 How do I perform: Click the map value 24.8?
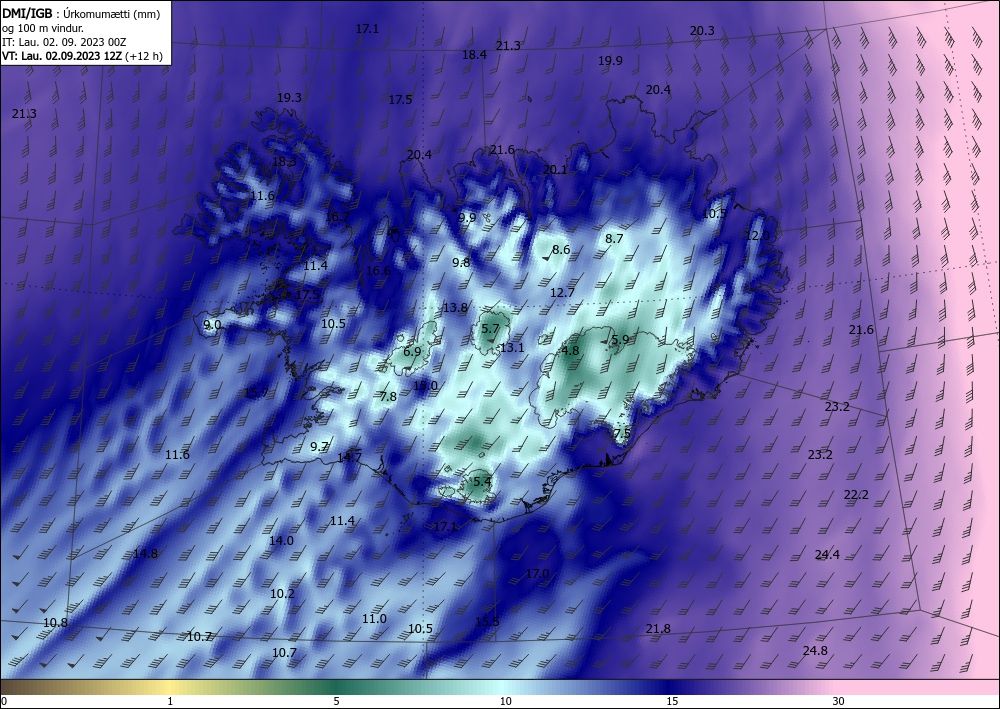click(x=815, y=651)
